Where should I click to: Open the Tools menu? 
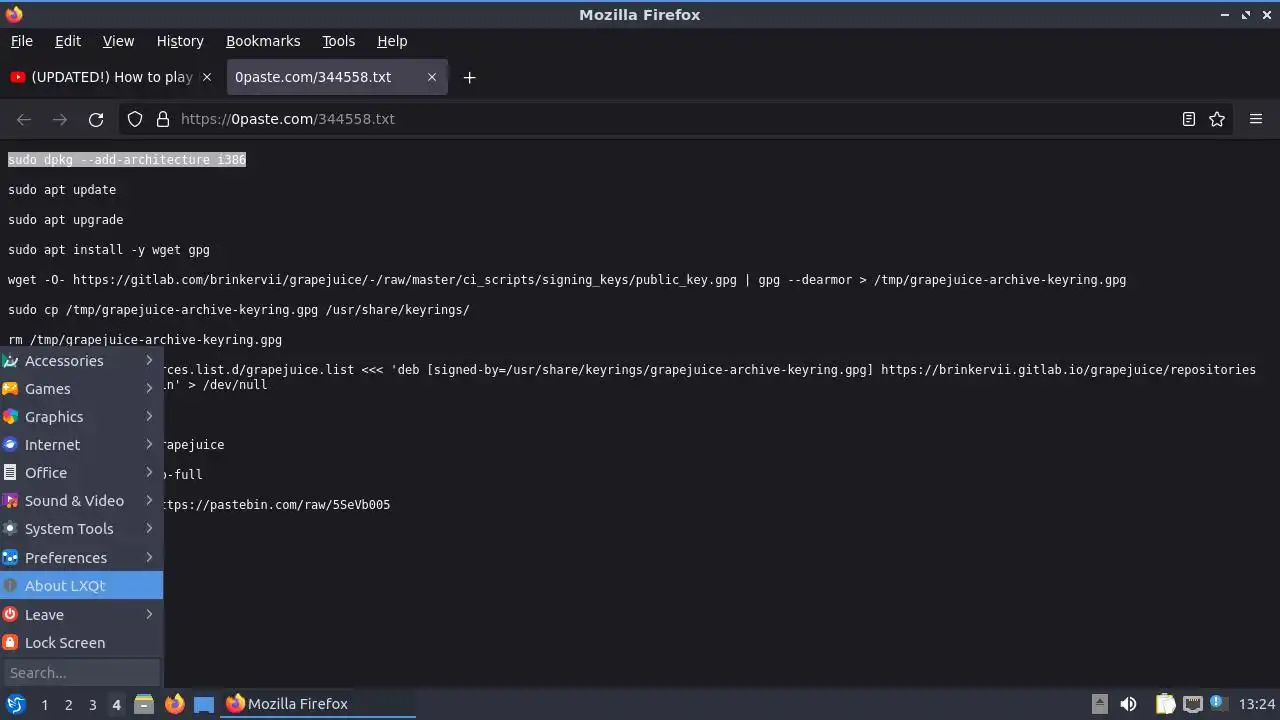pos(338,41)
